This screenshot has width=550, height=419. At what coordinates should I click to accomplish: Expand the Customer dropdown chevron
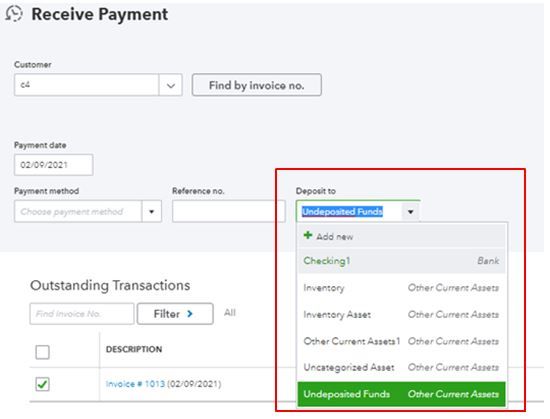[x=170, y=85]
